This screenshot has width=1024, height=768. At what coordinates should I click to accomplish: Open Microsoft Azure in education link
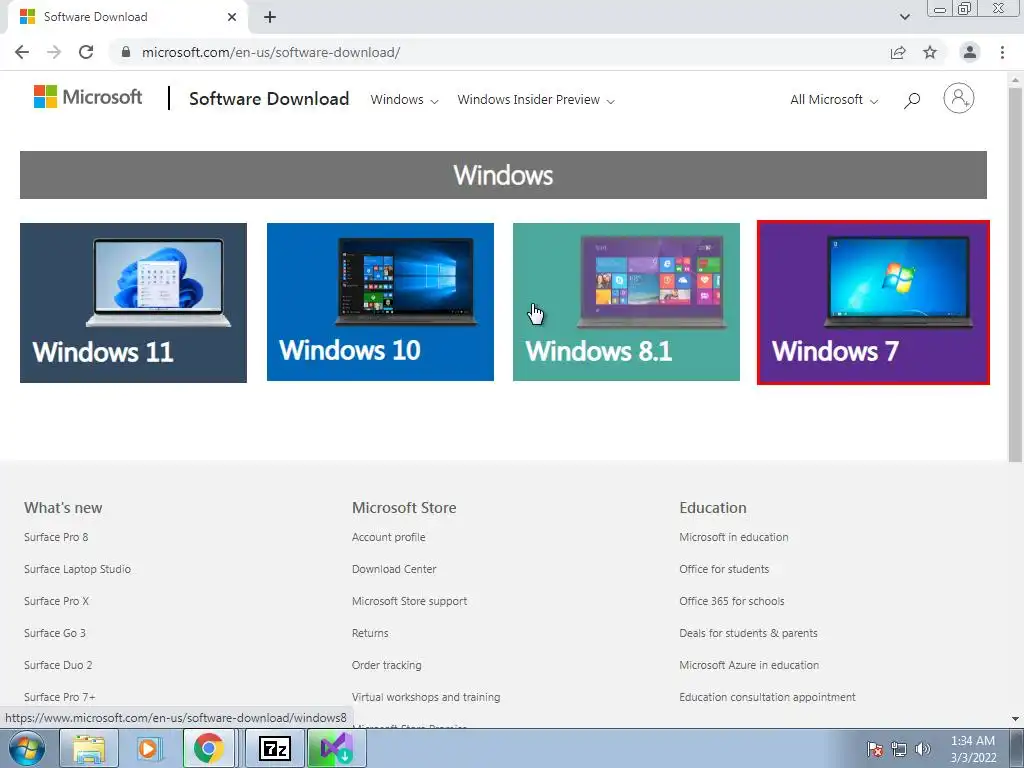coord(749,665)
